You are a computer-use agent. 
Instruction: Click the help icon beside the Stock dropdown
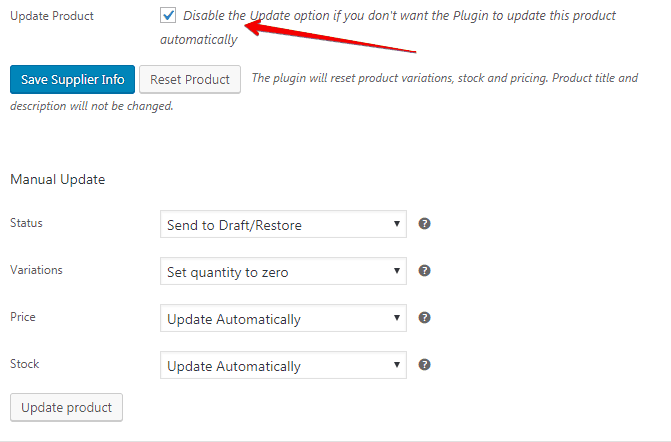coord(424,365)
